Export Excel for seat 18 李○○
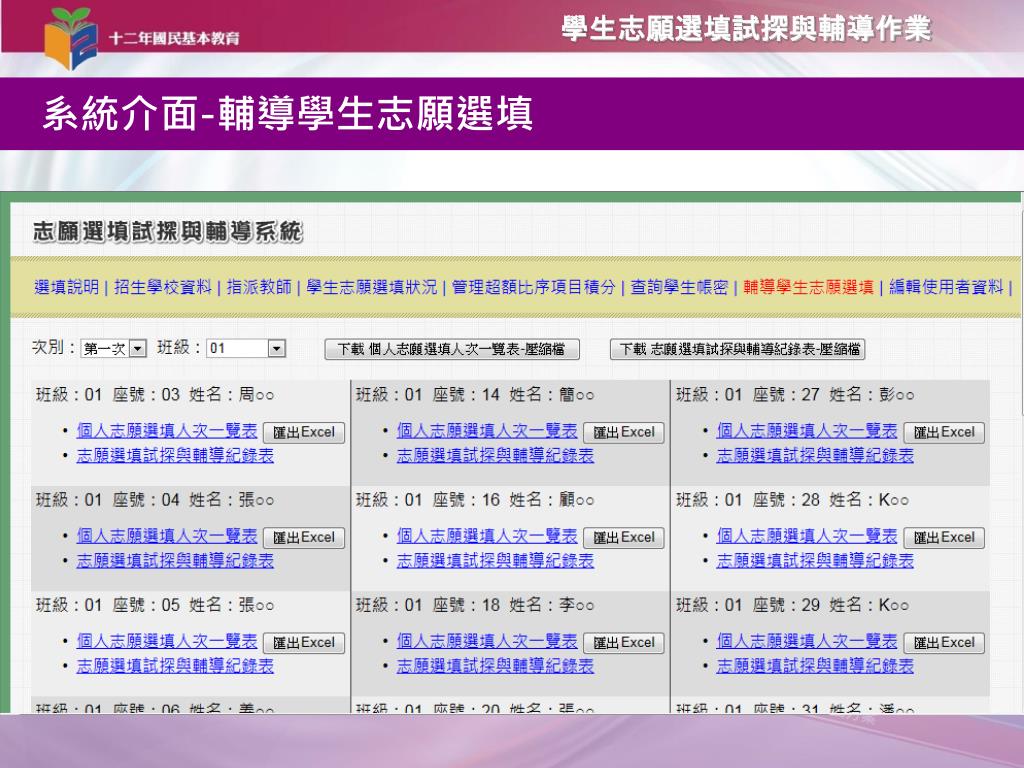The image size is (1024, 768). (624, 643)
